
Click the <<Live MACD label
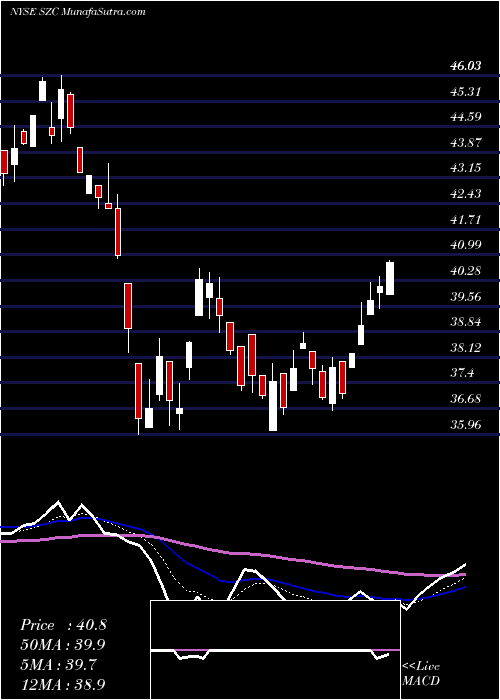[421, 674]
